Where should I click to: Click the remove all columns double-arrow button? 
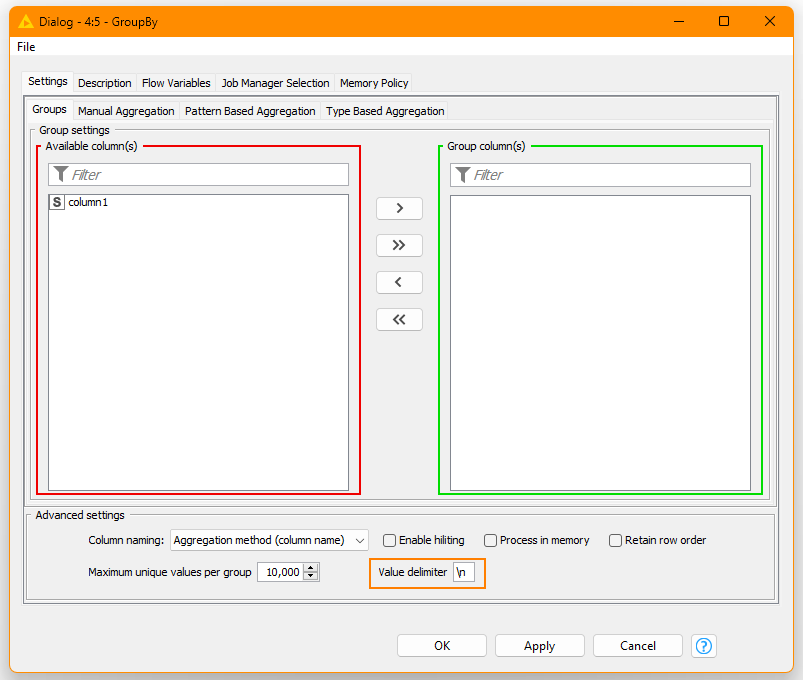[x=399, y=319]
